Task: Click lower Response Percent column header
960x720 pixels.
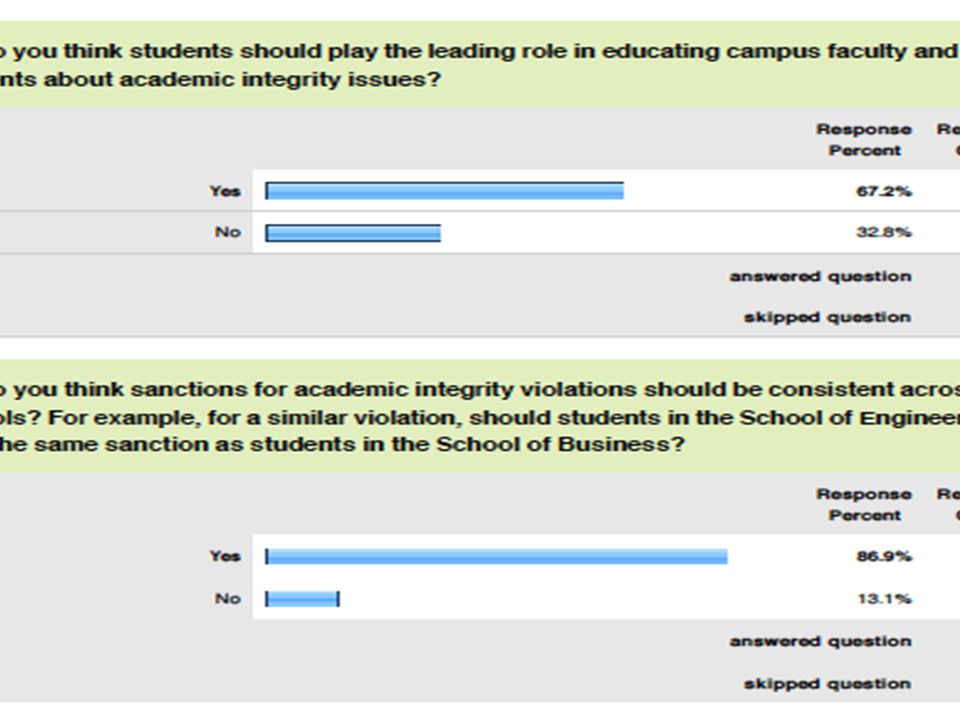Action: coord(864,504)
